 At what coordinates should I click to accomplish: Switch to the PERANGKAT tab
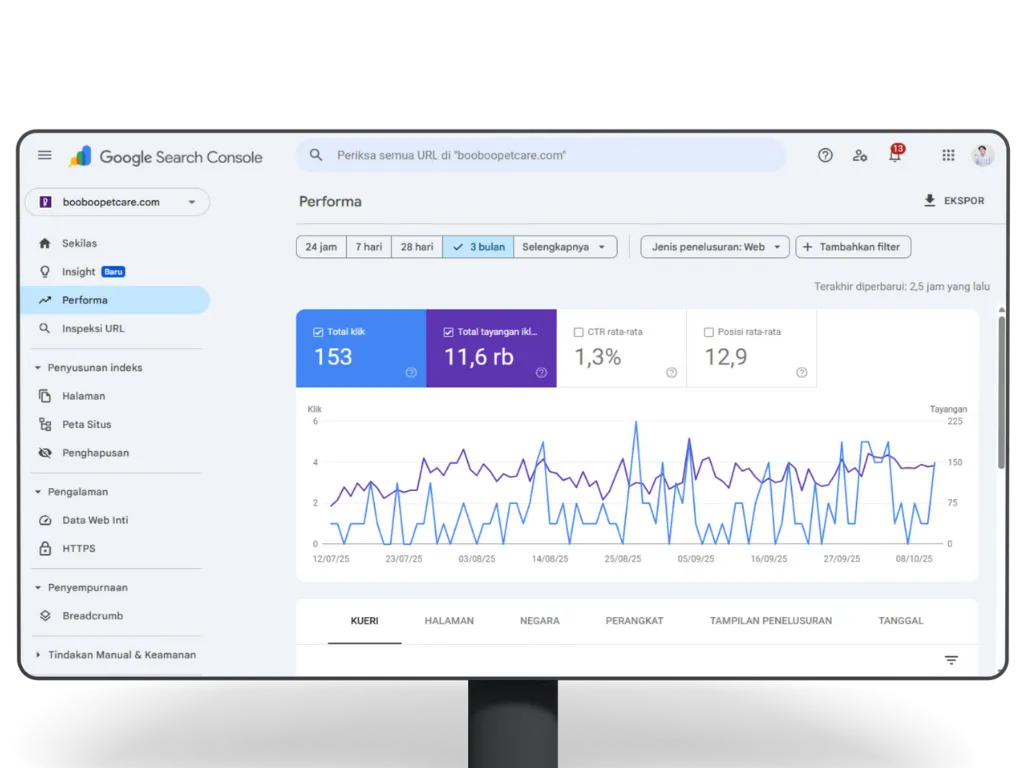click(634, 621)
